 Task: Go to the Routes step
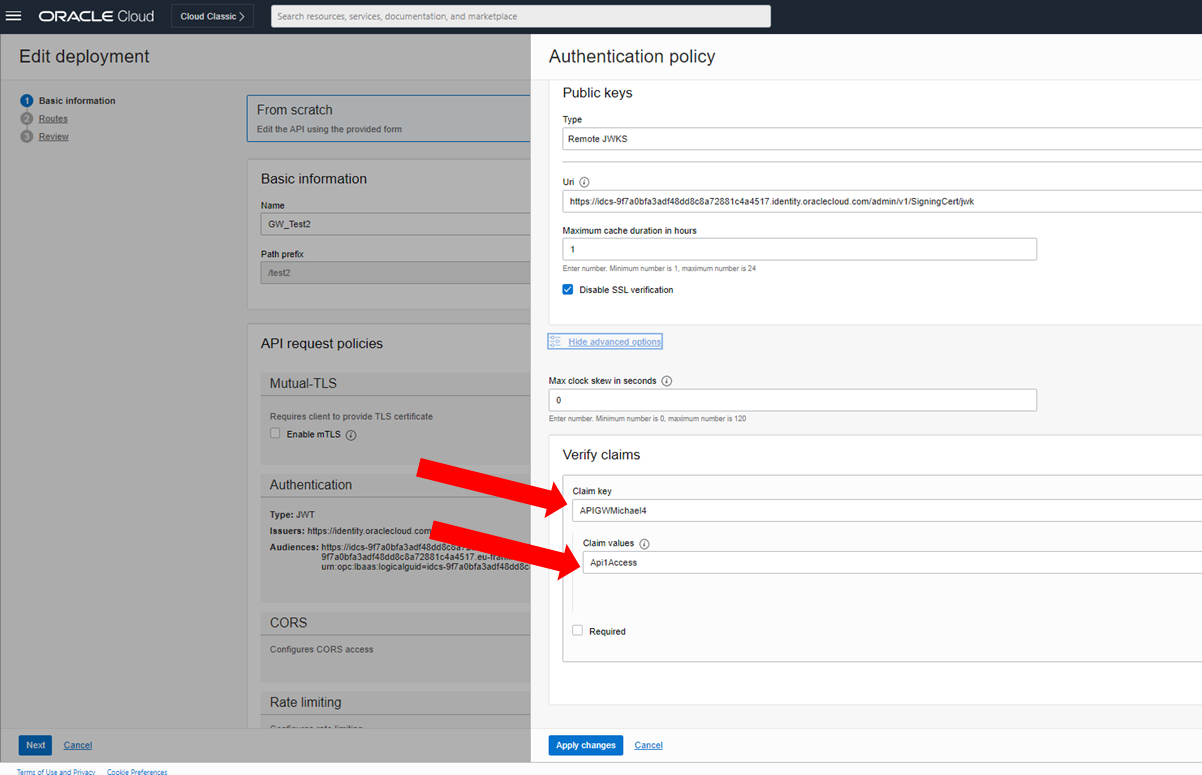point(53,119)
